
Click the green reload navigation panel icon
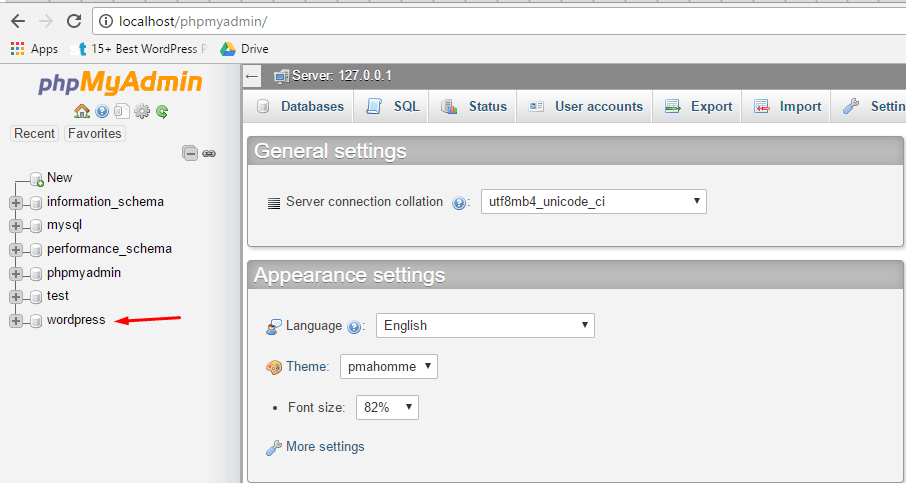pyautogui.click(x=162, y=112)
